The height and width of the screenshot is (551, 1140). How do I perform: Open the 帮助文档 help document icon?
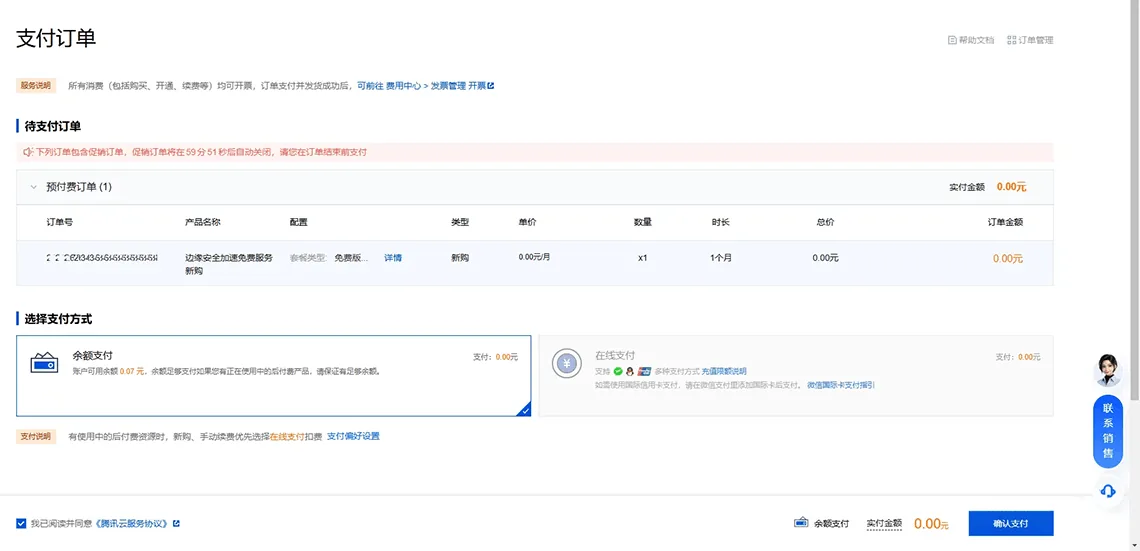[952, 41]
